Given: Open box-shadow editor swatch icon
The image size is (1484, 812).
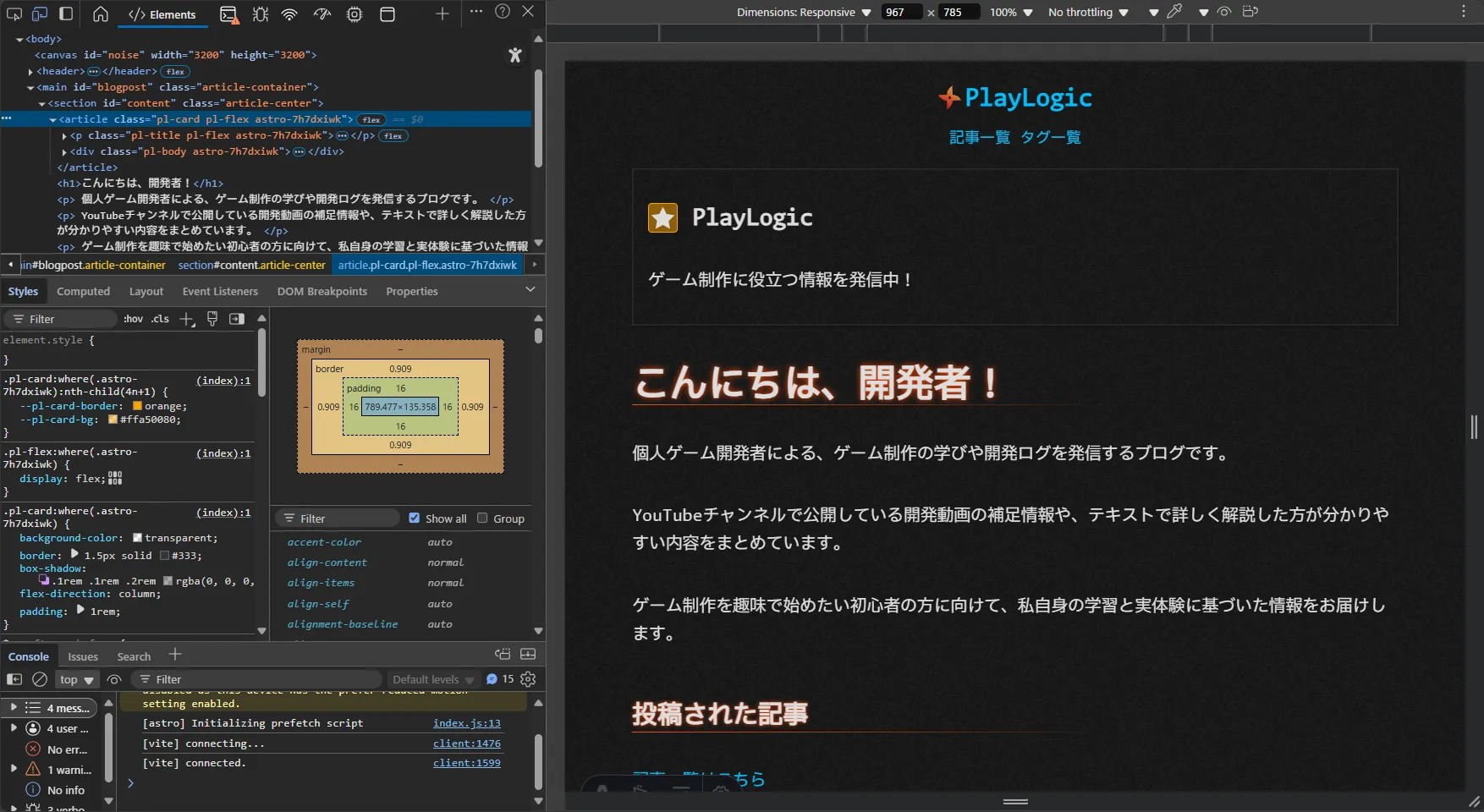Looking at the screenshot, I should tap(44, 579).
